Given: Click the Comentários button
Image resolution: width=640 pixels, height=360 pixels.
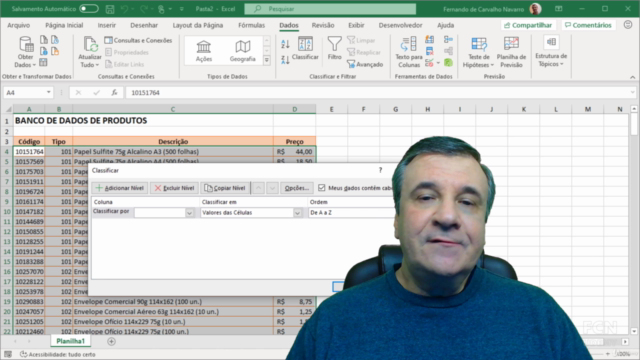Looking at the screenshot, I should coord(588,25).
